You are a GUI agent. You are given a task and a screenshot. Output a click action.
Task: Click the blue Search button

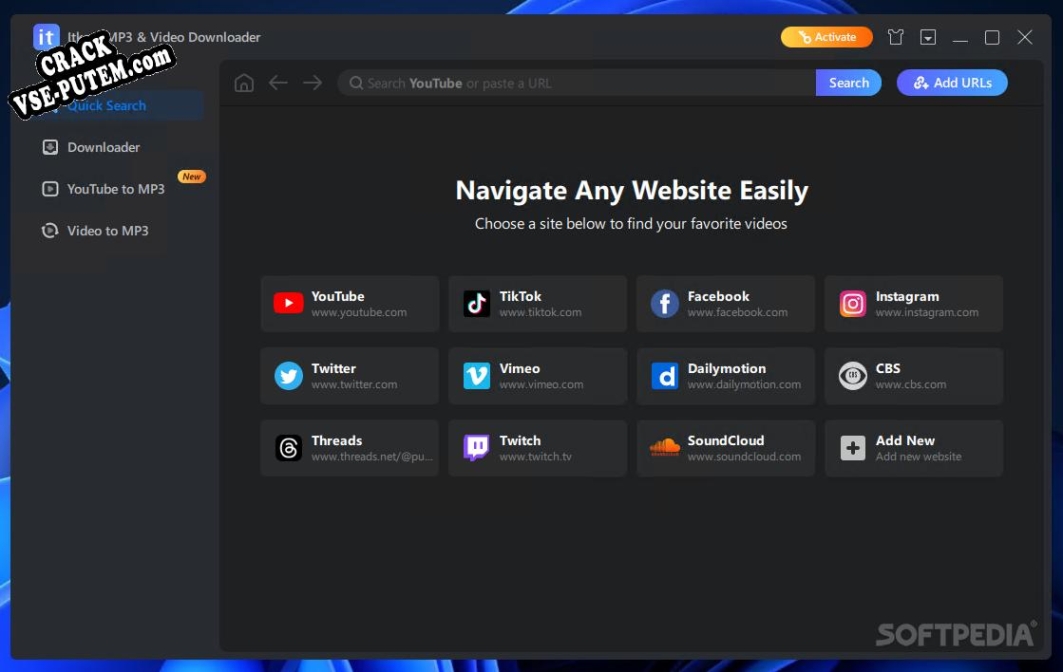tap(848, 83)
